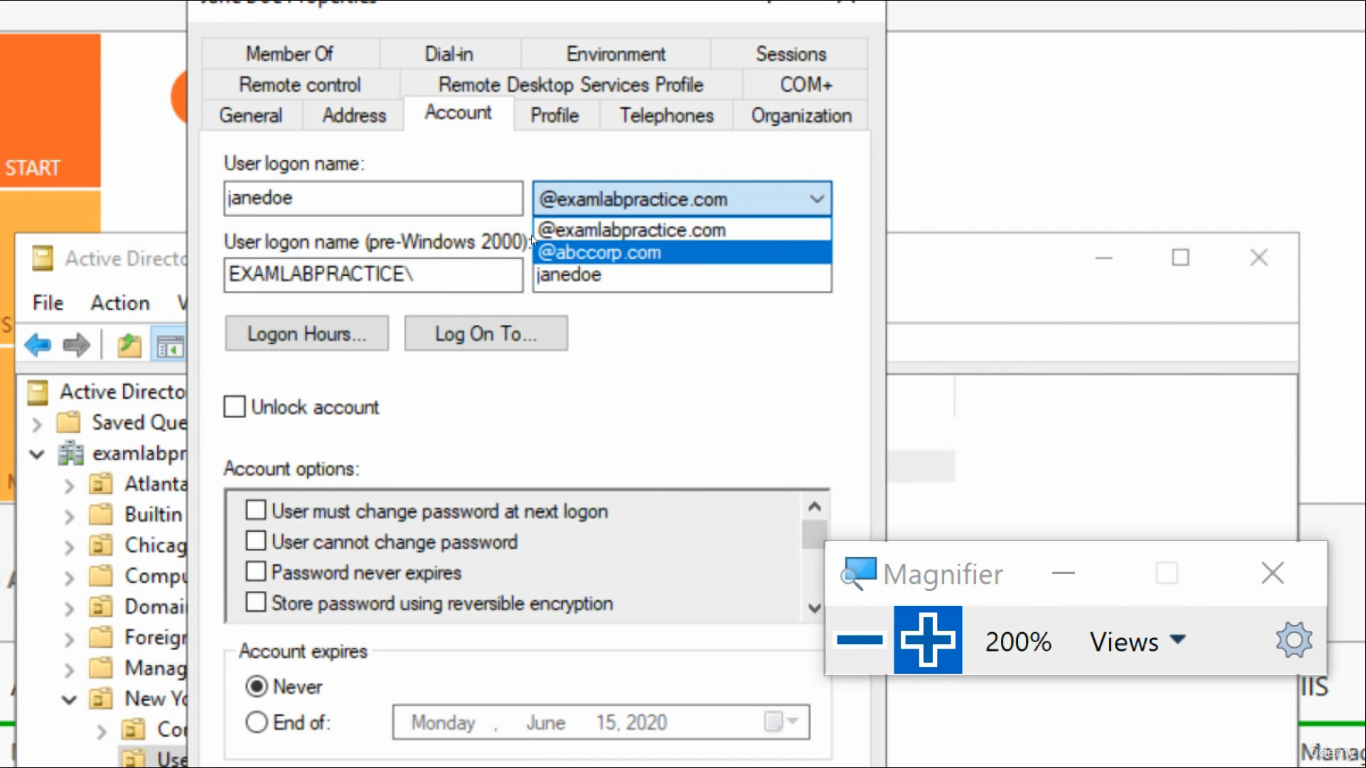The width and height of the screenshot is (1366, 768).
Task: Collapse the New York tree node
Action: click(69, 700)
